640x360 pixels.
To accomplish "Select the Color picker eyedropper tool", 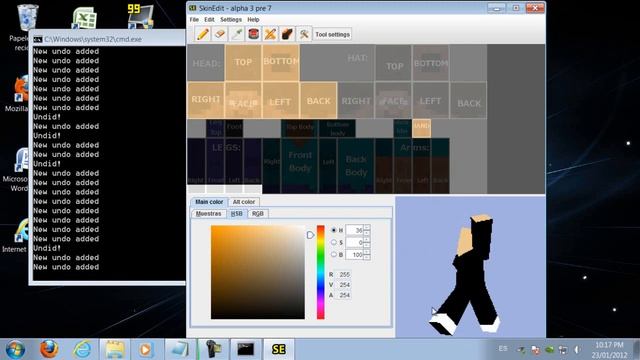I will (236, 34).
